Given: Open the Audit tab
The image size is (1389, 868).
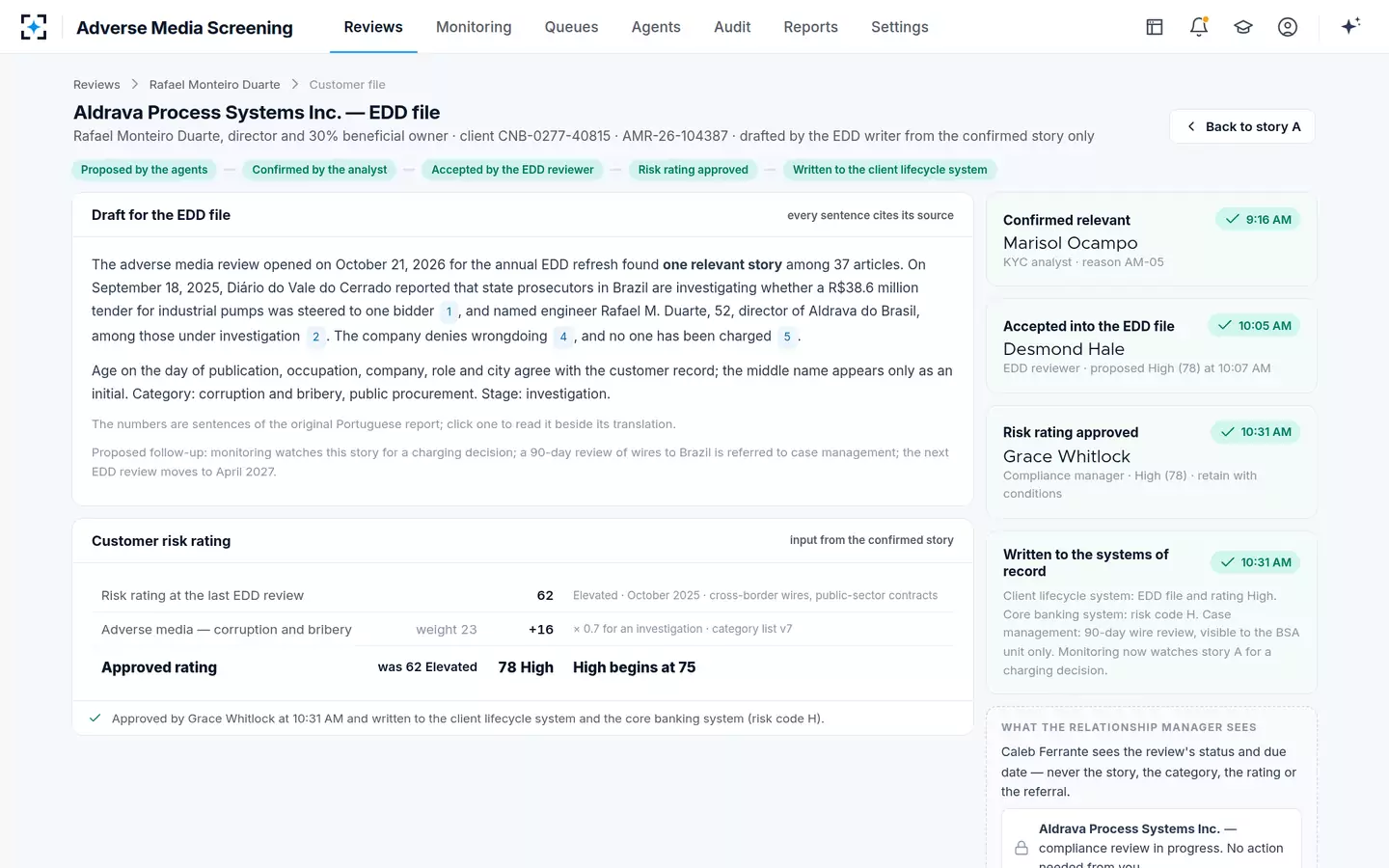Looking at the screenshot, I should coord(732,27).
